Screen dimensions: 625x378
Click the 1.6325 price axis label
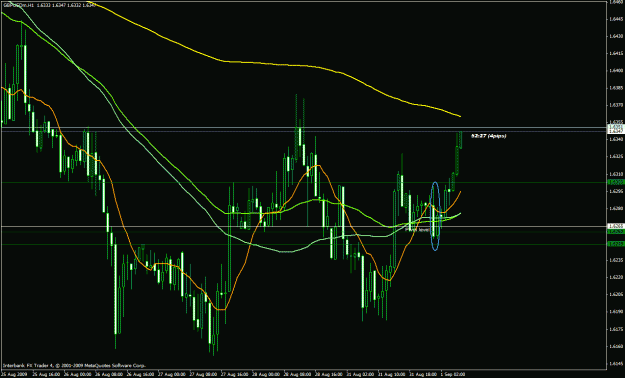(x=616, y=157)
